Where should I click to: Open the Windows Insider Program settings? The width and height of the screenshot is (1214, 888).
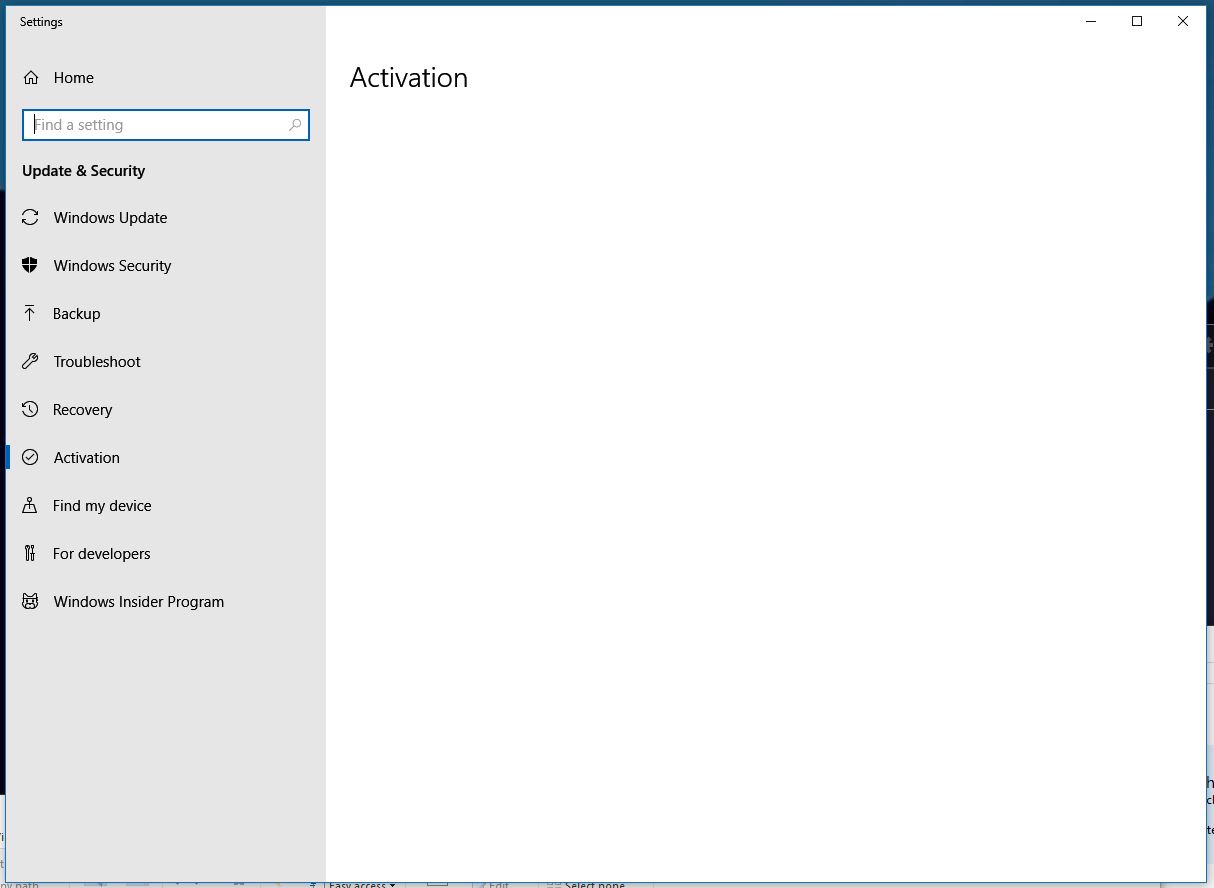(138, 601)
